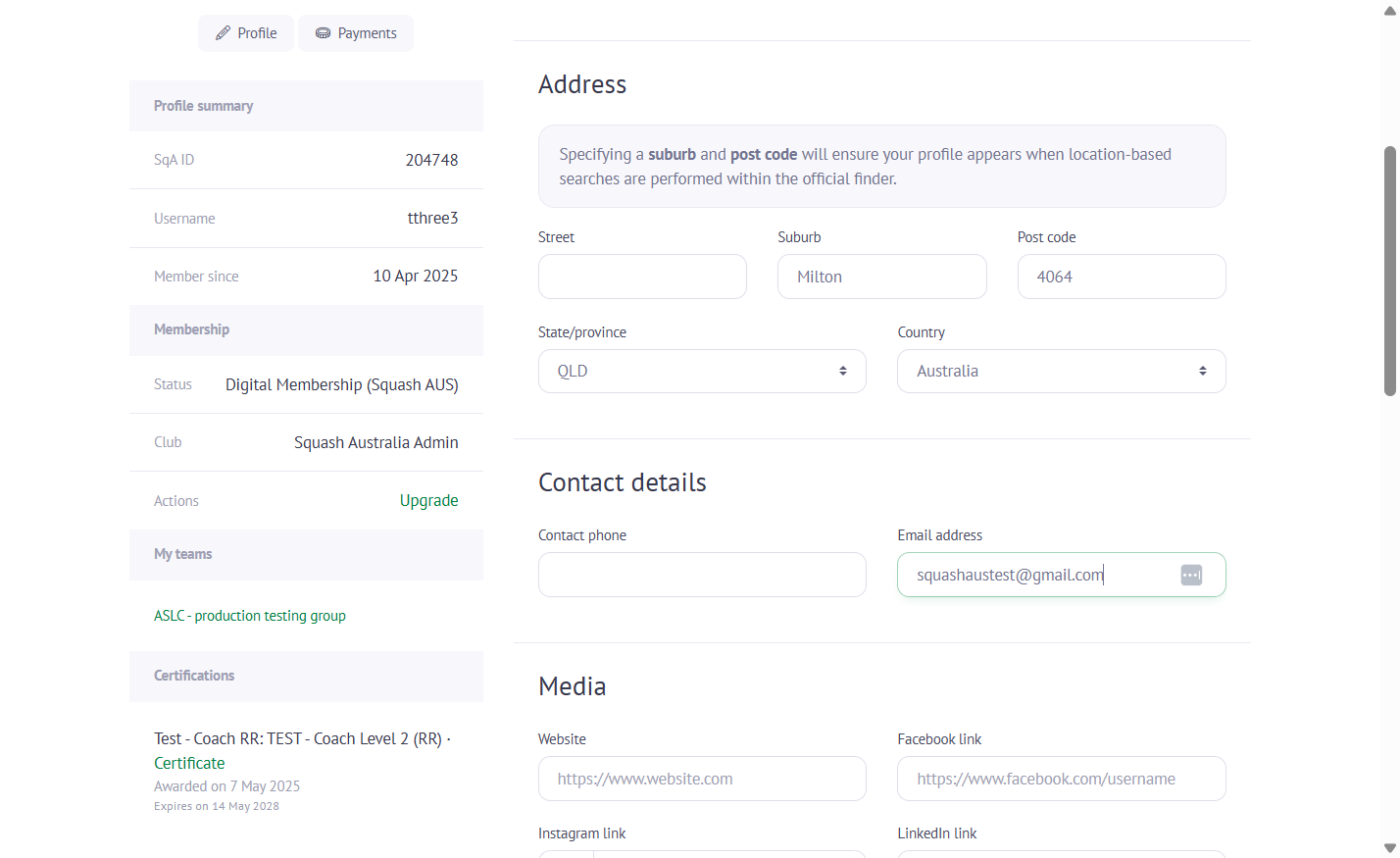Image resolution: width=1400 pixels, height=858 pixels.
Task: Expand the Country dropdown showing Australia
Action: coord(1062,371)
